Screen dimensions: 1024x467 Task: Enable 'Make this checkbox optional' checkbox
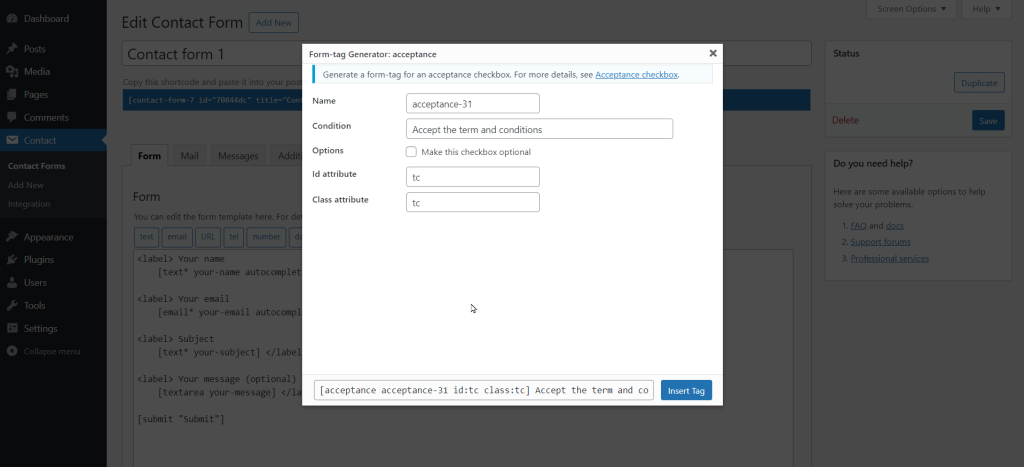pyautogui.click(x=411, y=152)
